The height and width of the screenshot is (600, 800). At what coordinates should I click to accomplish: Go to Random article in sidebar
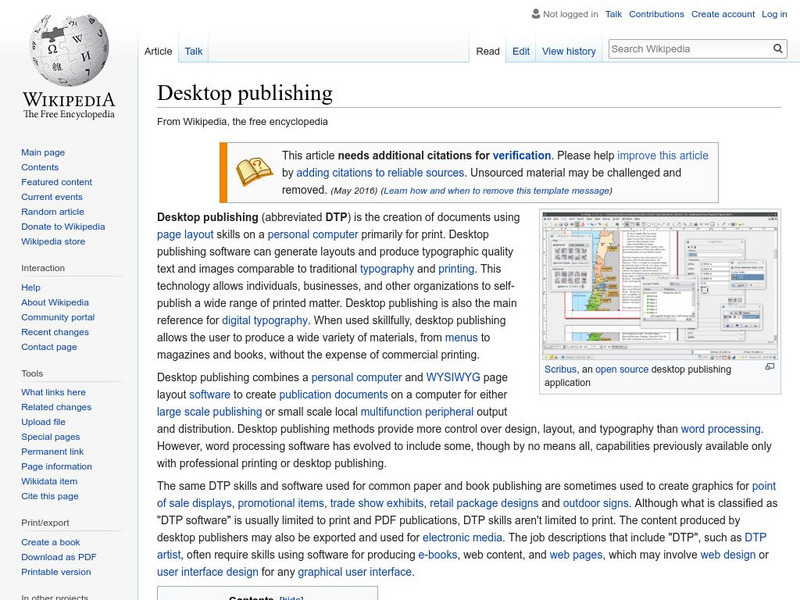53,212
